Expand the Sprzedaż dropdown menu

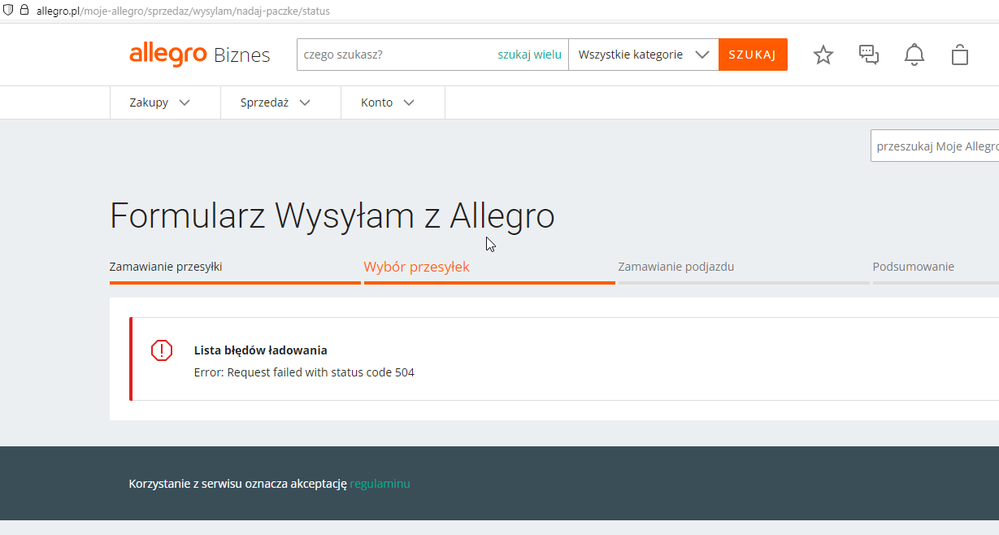pyautogui.click(x=275, y=103)
